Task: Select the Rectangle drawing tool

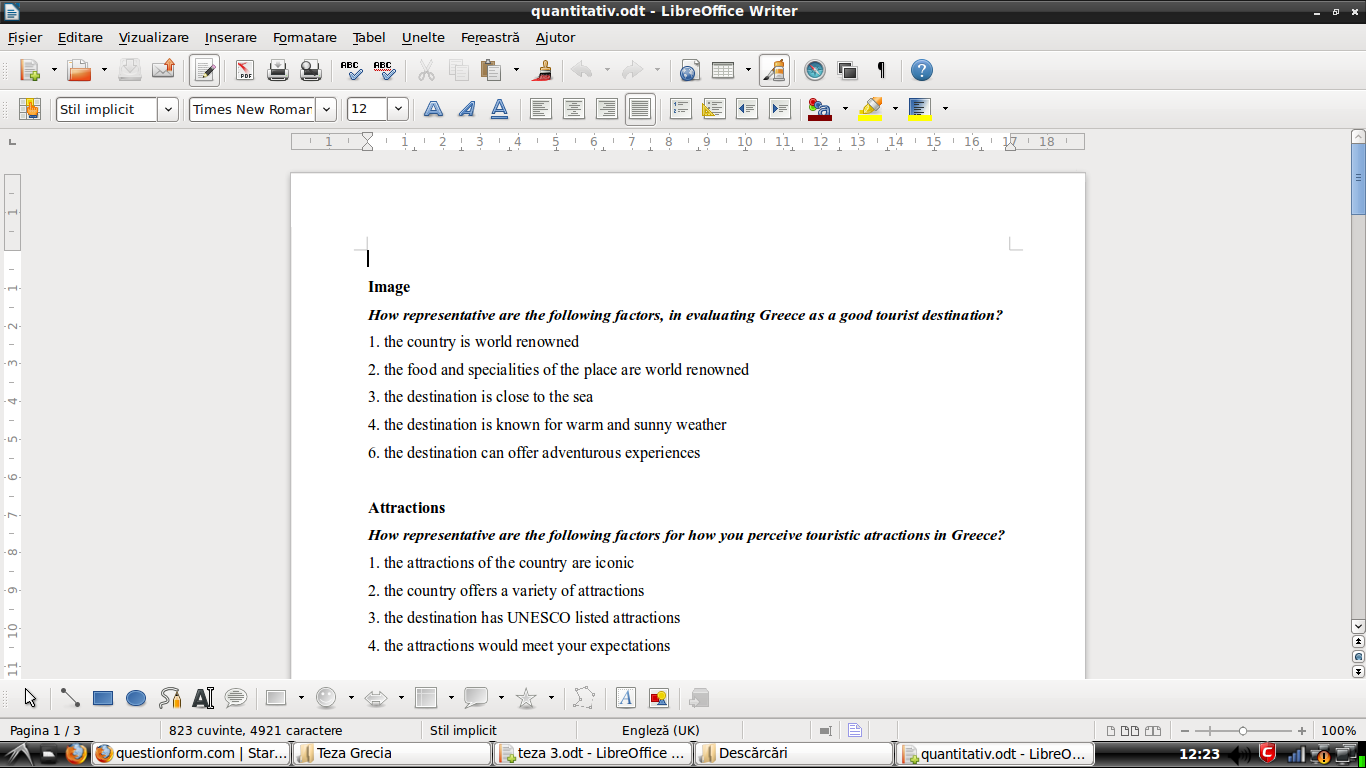Action: pos(103,698)
